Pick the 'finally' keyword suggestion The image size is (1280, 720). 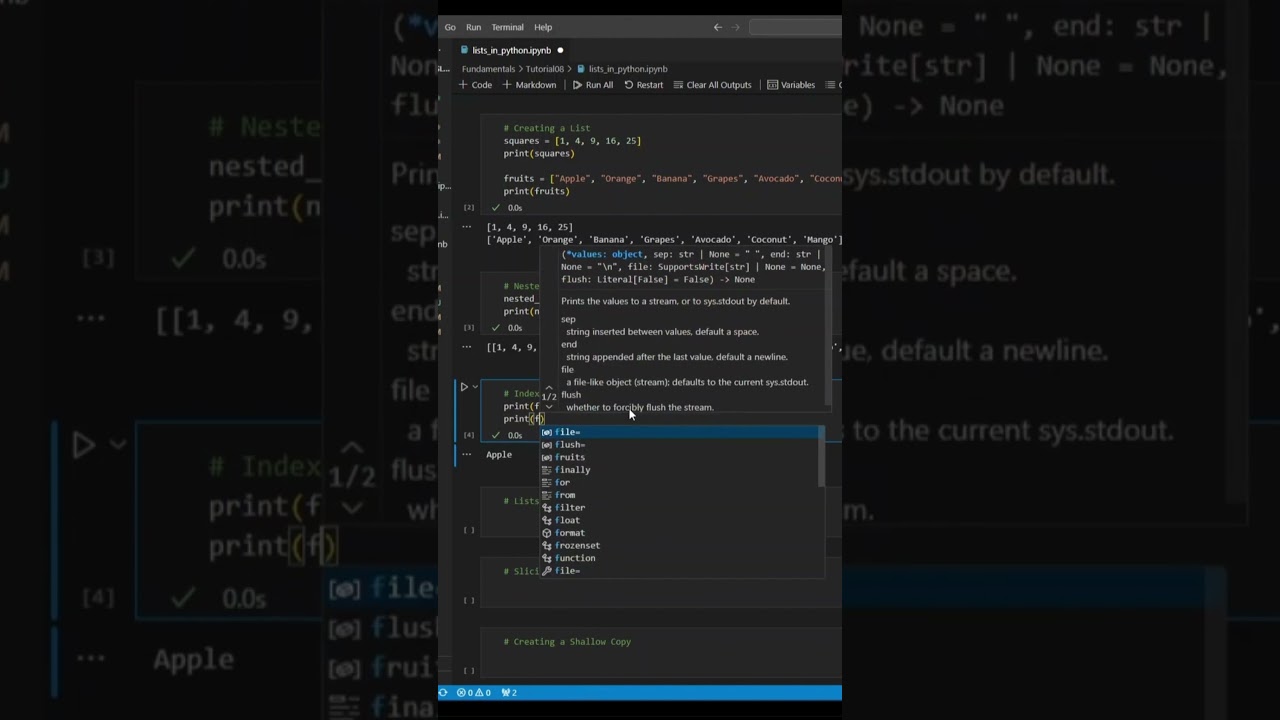681,470
